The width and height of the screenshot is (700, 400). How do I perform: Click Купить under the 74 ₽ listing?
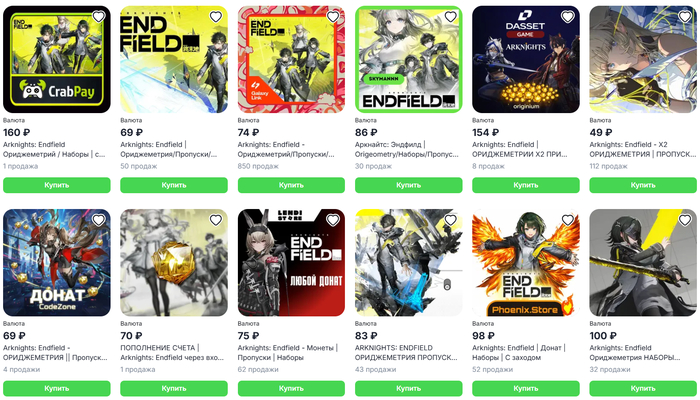[291, 185]
